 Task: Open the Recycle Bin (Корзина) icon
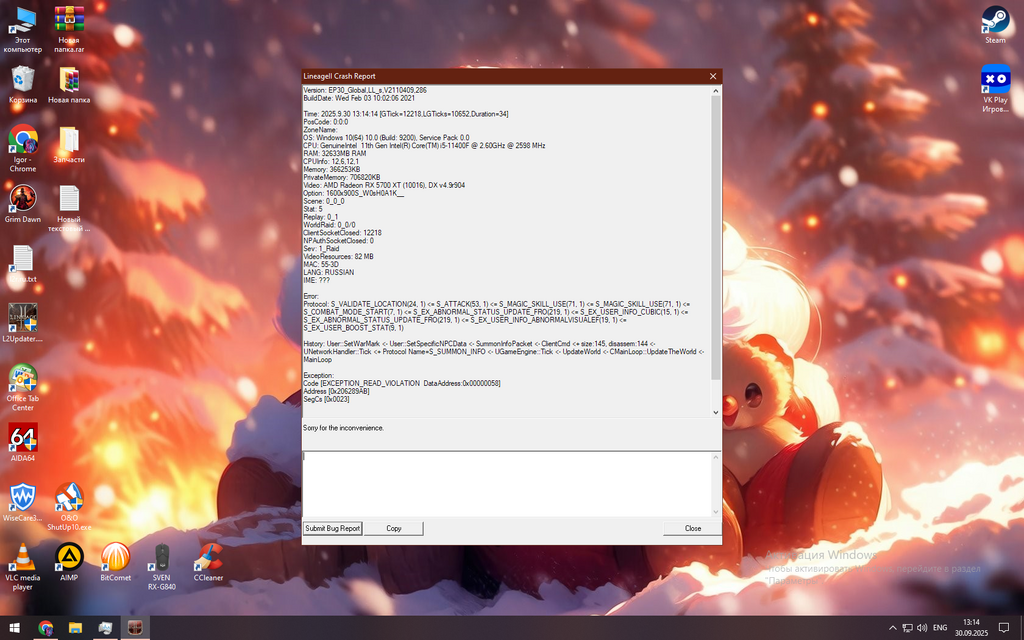pyautogui.click(x=23, y=80)
